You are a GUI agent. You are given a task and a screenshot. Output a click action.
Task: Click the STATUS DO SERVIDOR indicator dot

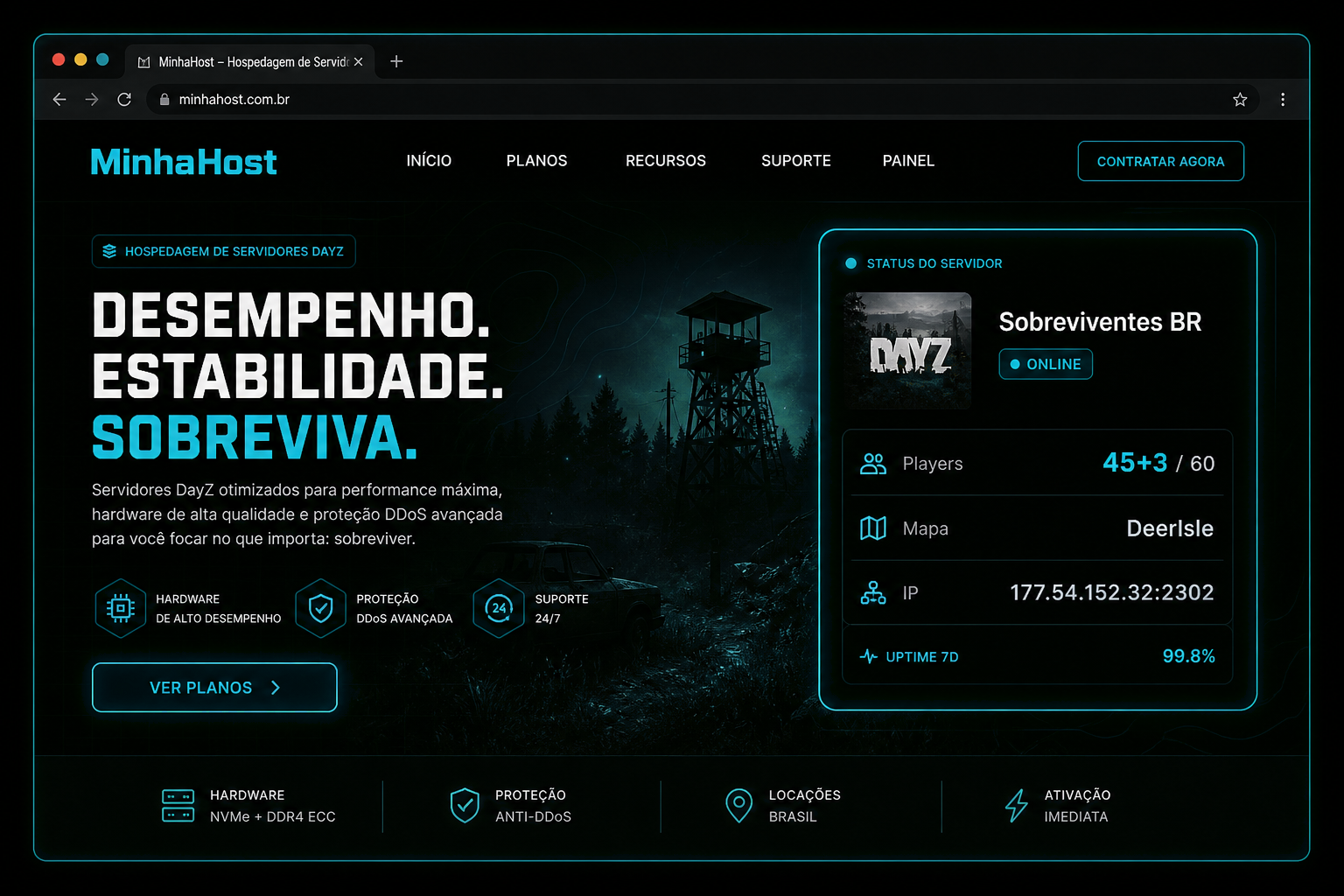click(x=850, y=263)
